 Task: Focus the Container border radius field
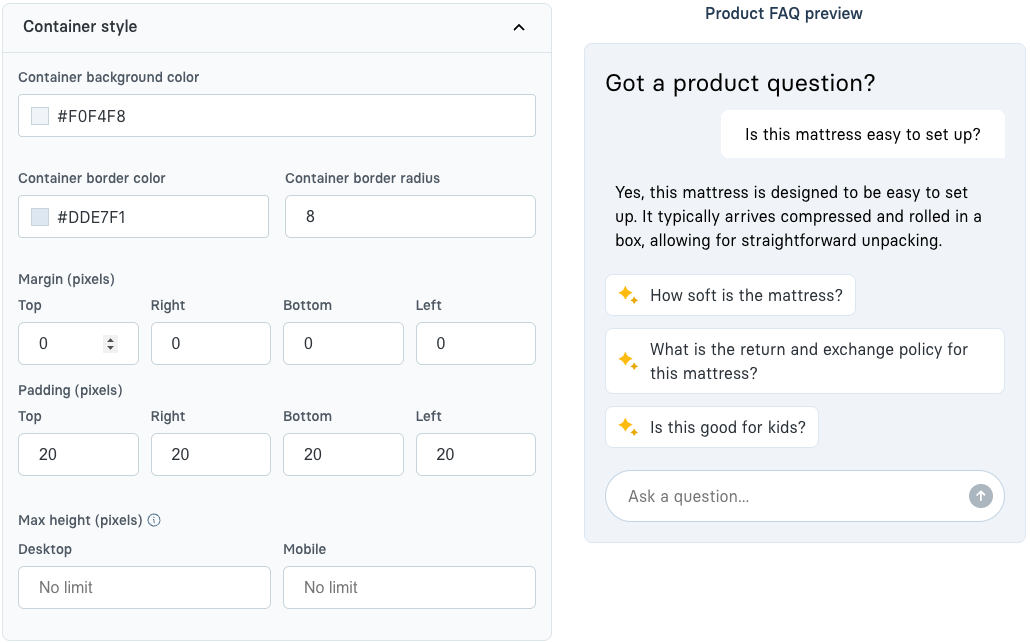click(410, 216)
